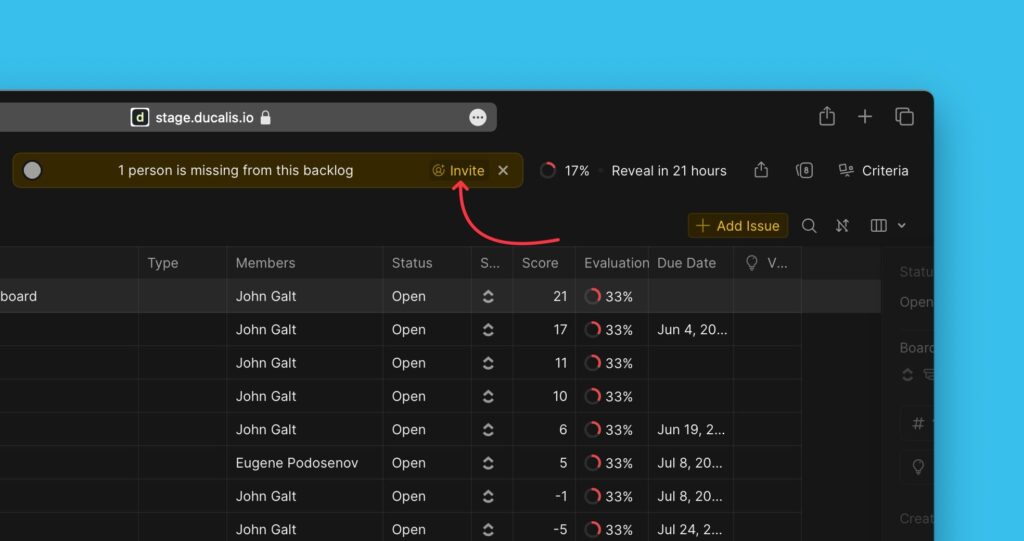Select the Score column header
Image resolution: width=1024 pixels, height=541 pixels.
click(x=540, y=263)
